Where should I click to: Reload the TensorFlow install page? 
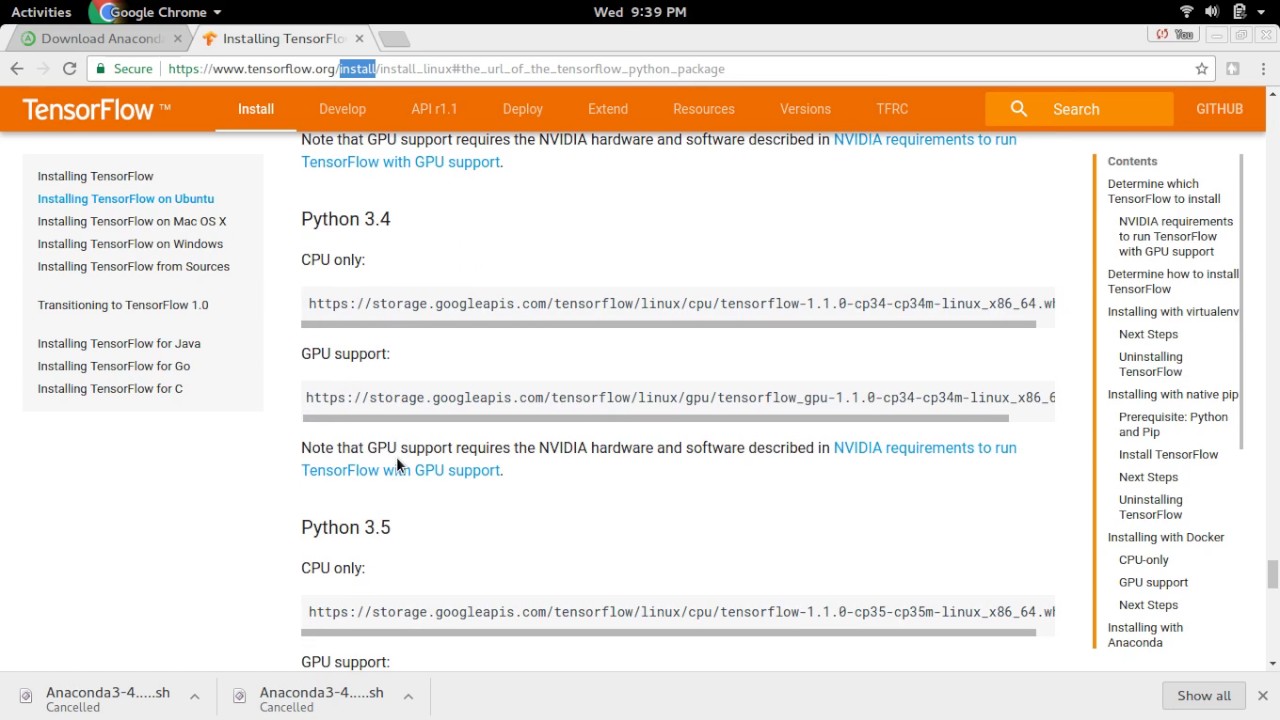[x=69, y=69]
